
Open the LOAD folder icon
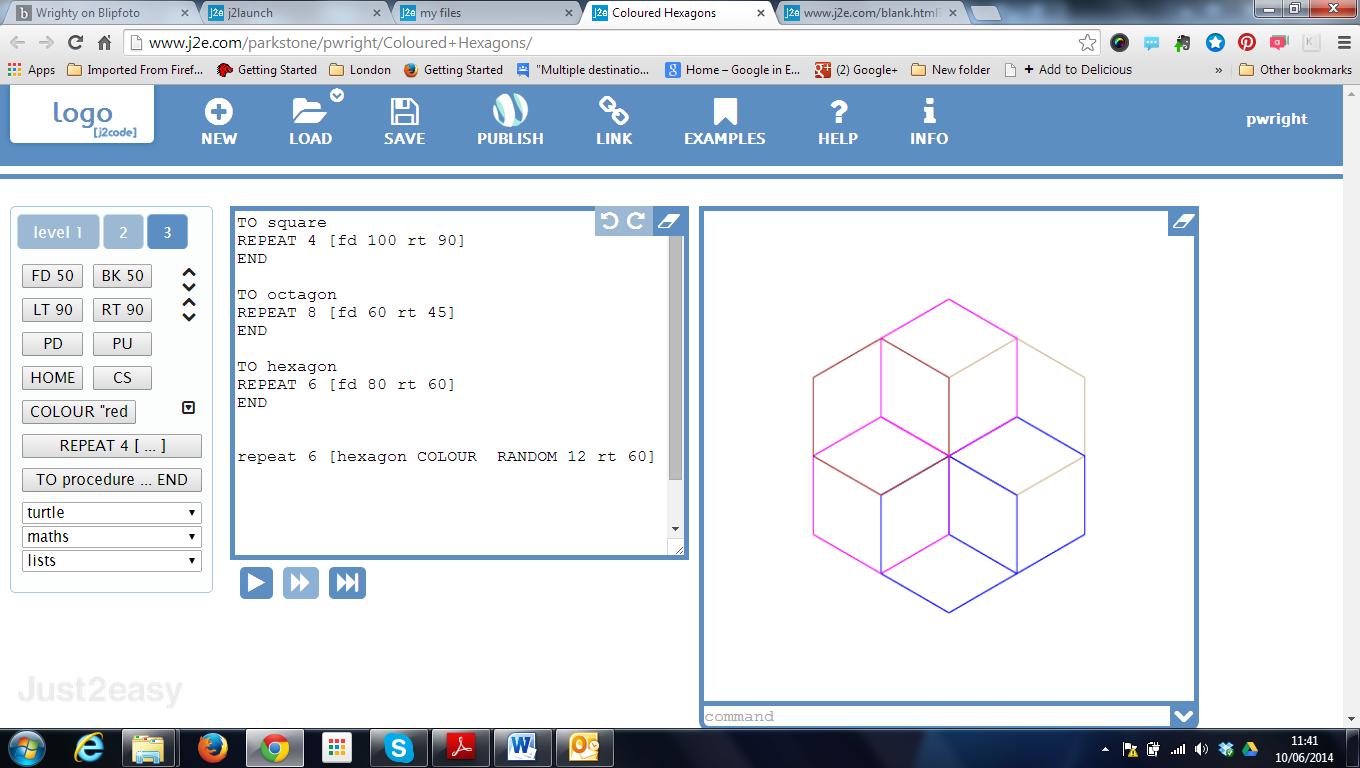coord(310,111)
